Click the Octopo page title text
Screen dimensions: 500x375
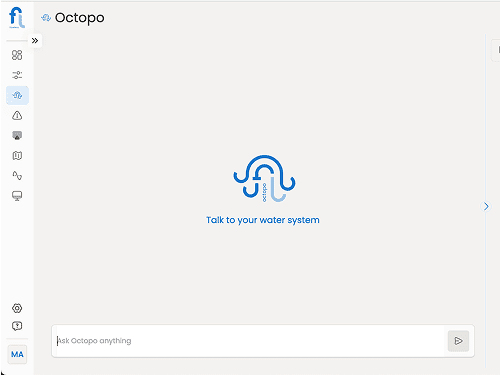click(80, 18)
